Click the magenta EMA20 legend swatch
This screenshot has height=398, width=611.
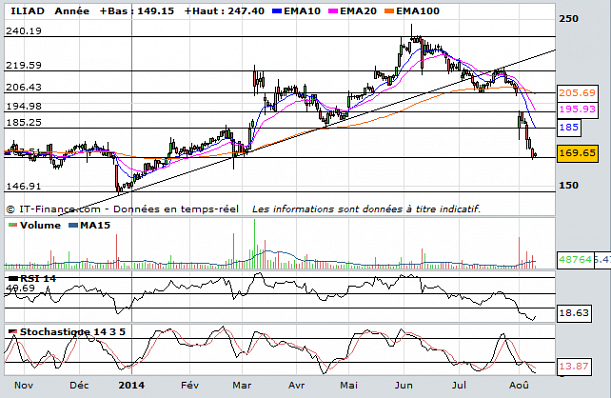[x=333, y=11]
